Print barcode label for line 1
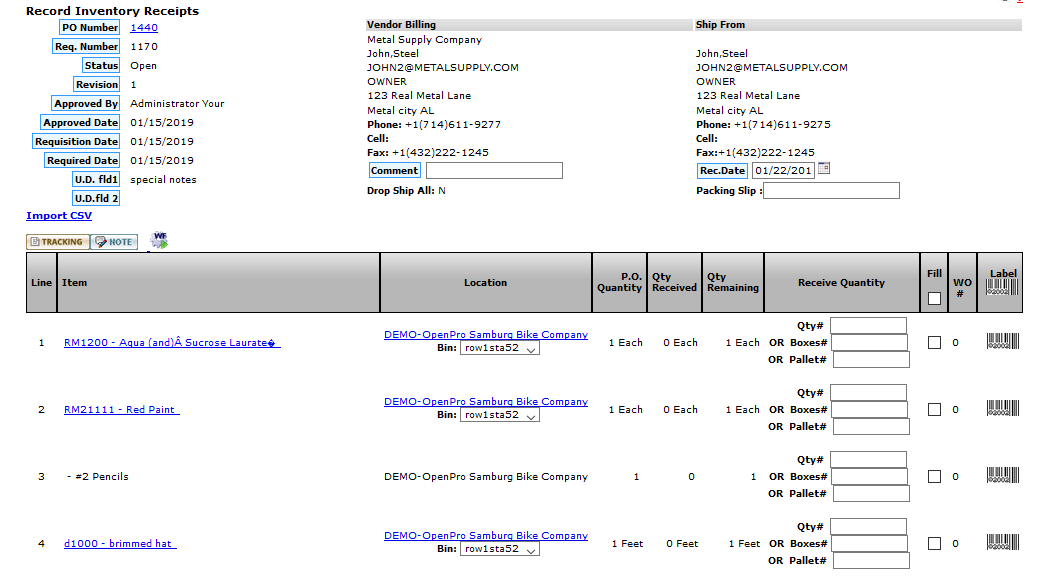 pyautogui.click(x=1002, y=342)
